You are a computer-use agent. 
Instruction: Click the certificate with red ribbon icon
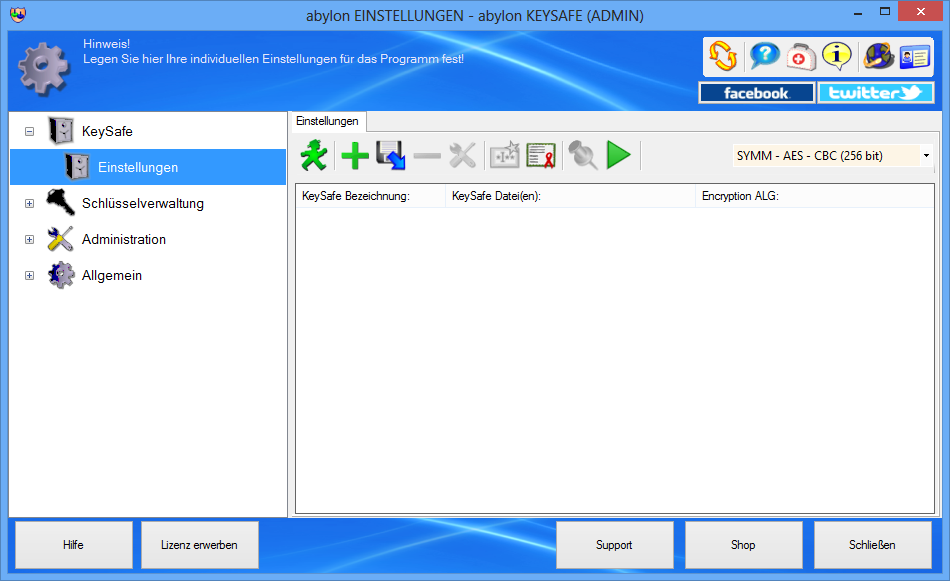coord(541,155)
